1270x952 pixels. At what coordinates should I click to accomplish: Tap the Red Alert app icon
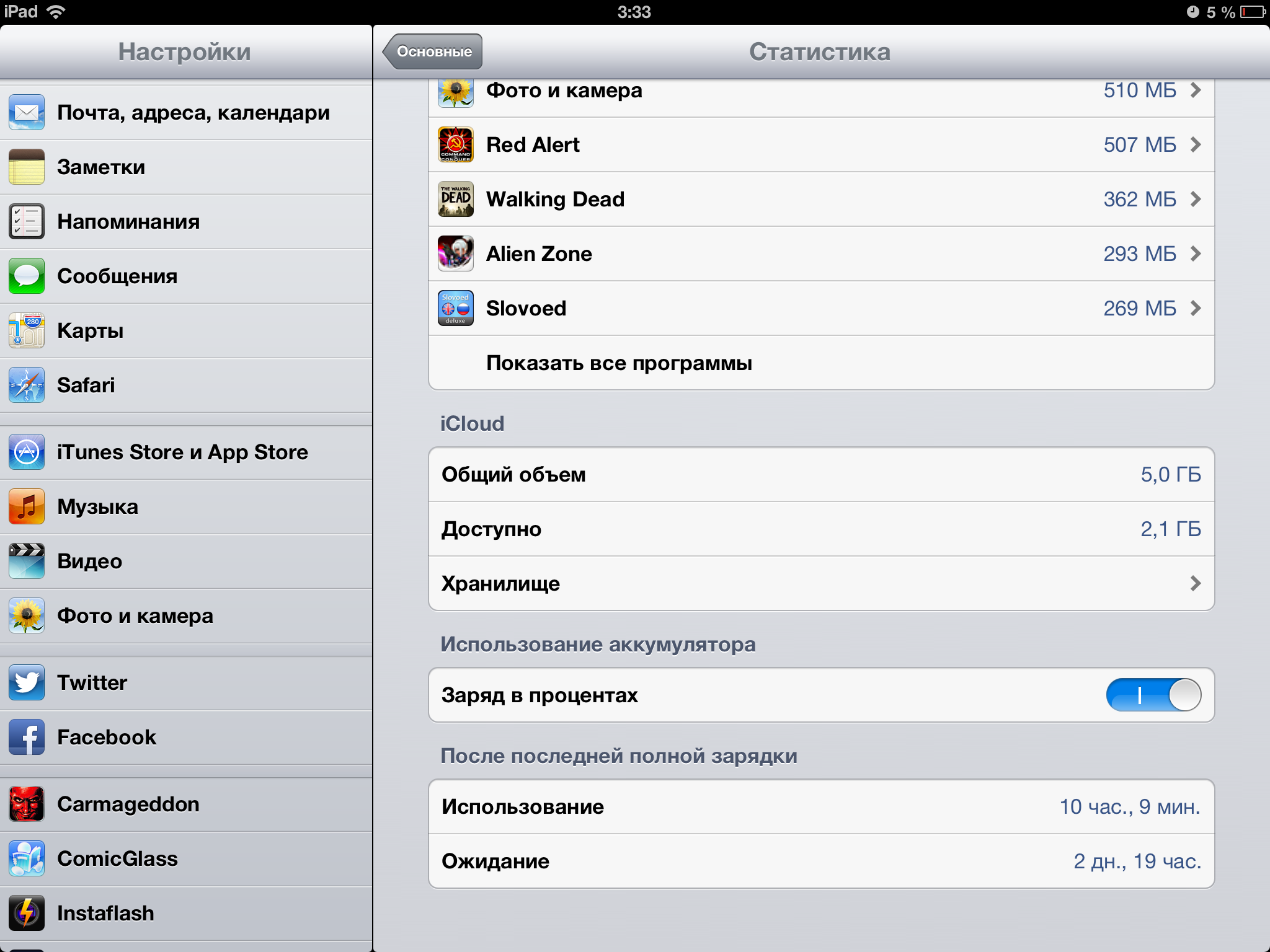(x=456, y=144)
